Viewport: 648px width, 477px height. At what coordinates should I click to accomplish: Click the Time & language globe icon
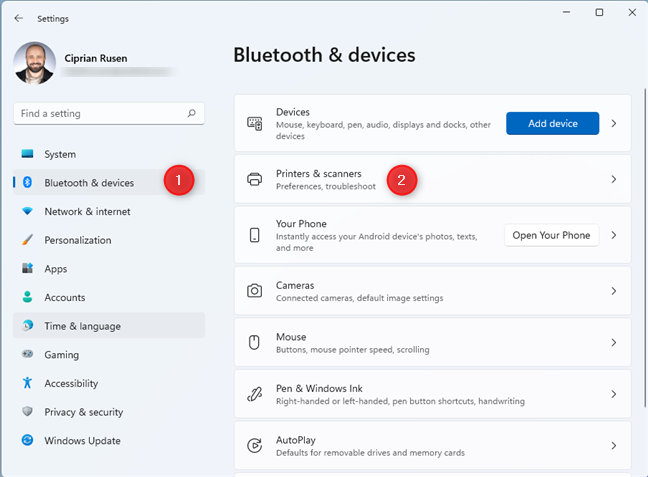click(27, 325)
